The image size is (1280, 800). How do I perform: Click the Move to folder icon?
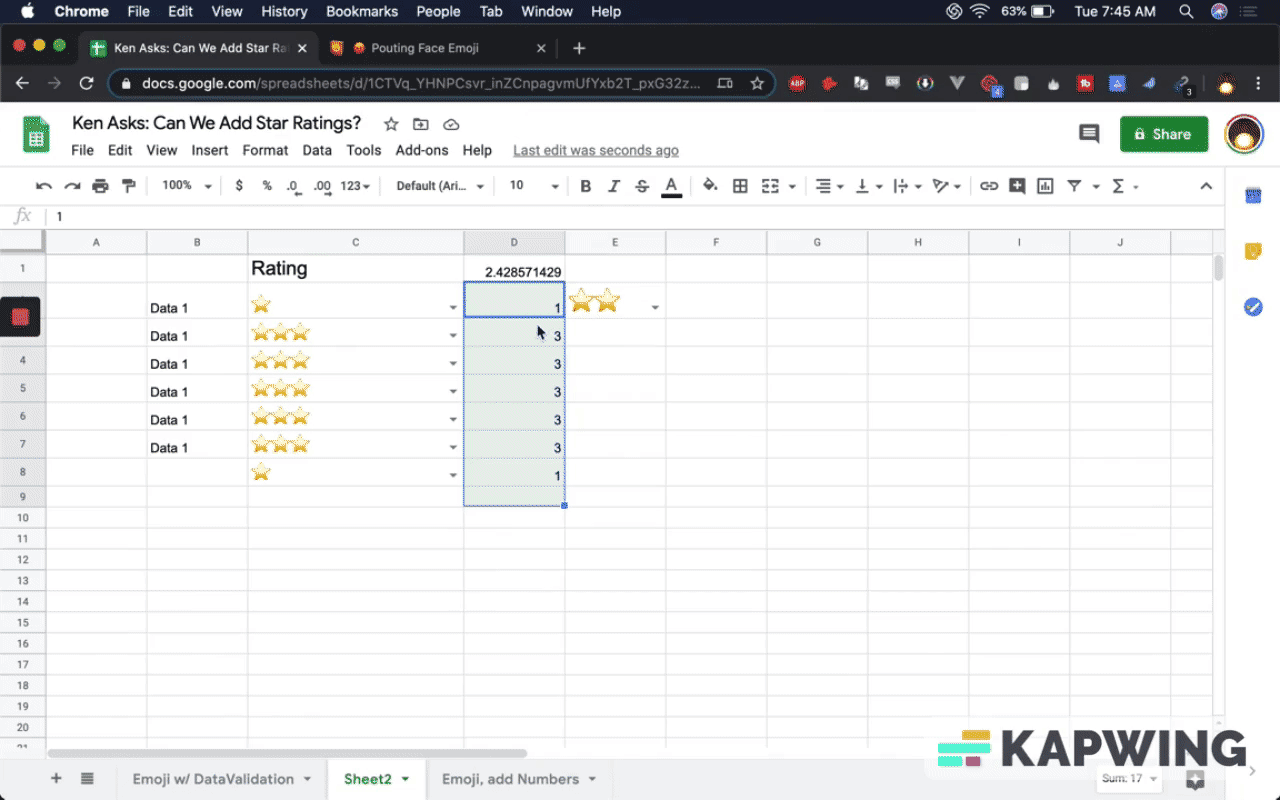421,124
